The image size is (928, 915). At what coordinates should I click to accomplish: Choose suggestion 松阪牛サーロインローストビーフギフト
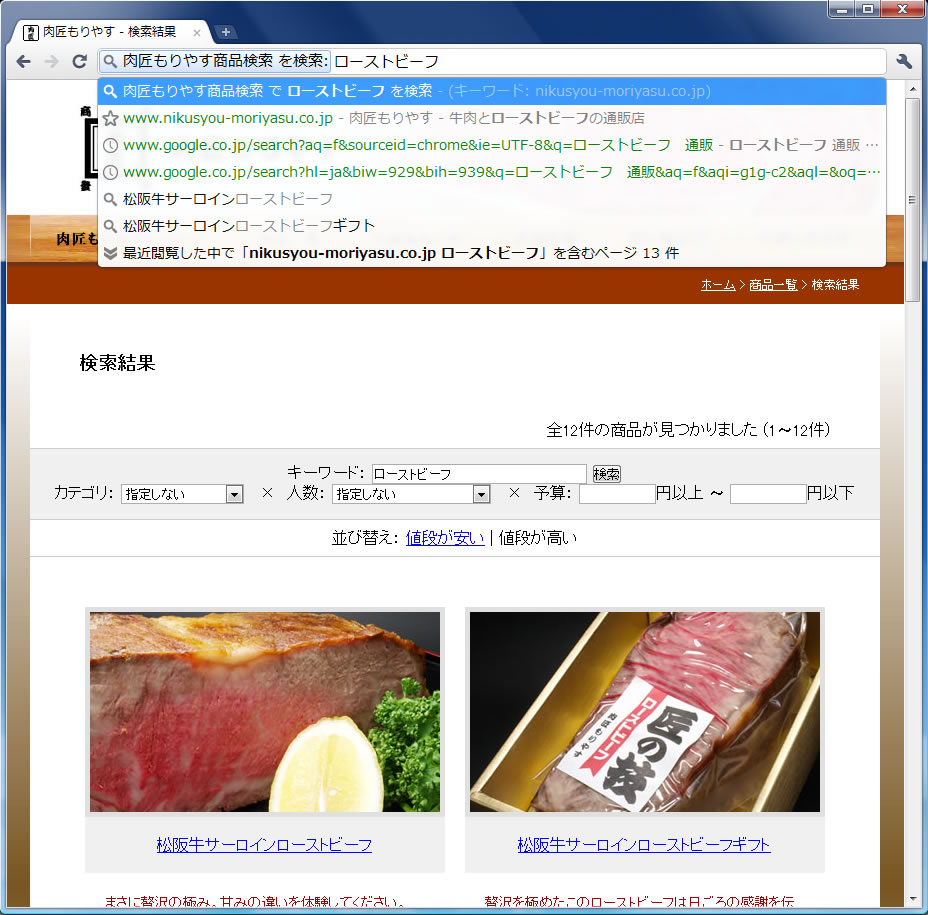[x=491, y=225]
